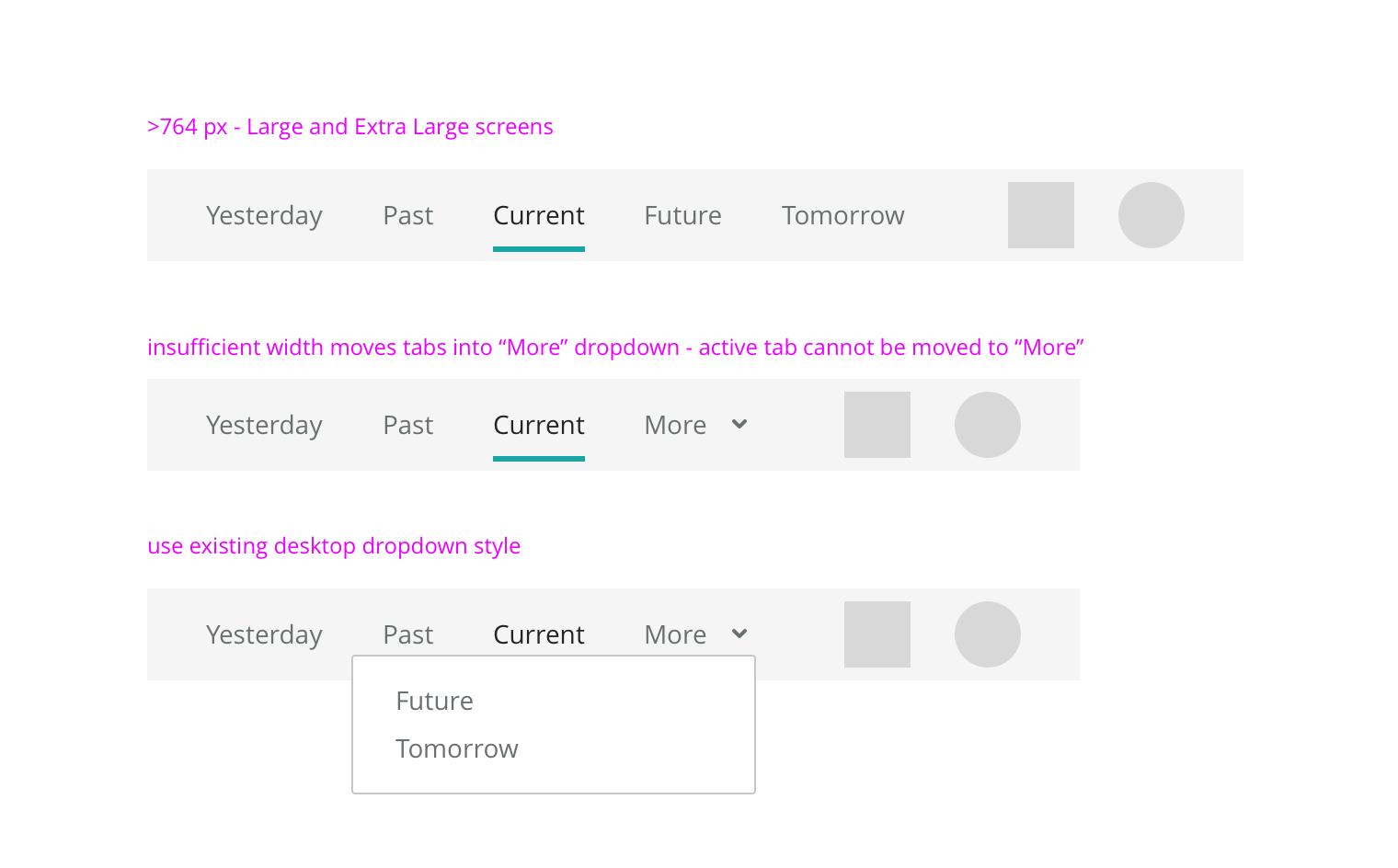
Task: Open the Past tab in top bar
Action: [x=407, y=215]
